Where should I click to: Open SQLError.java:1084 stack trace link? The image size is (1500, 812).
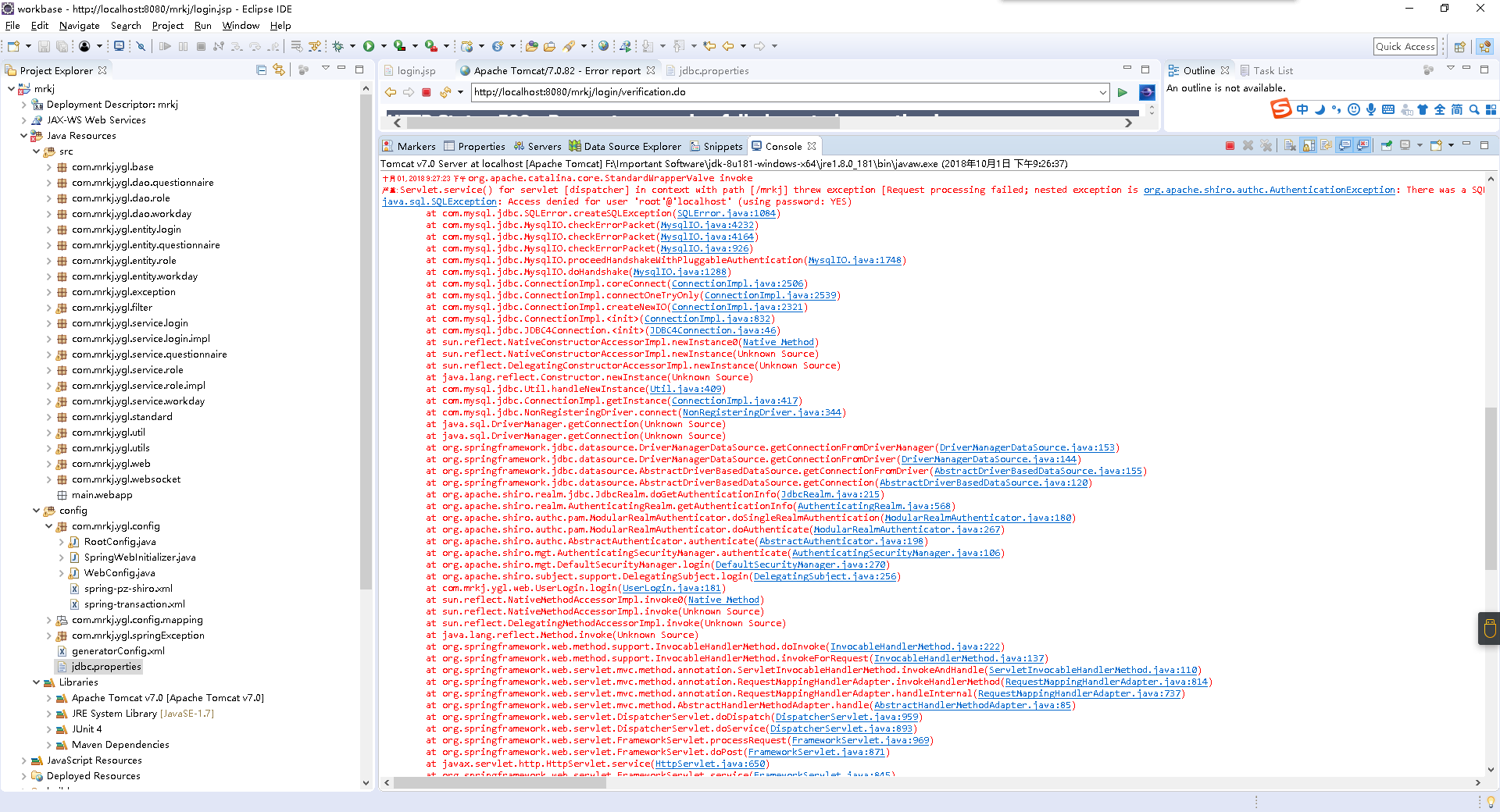[x=727, y=213]
